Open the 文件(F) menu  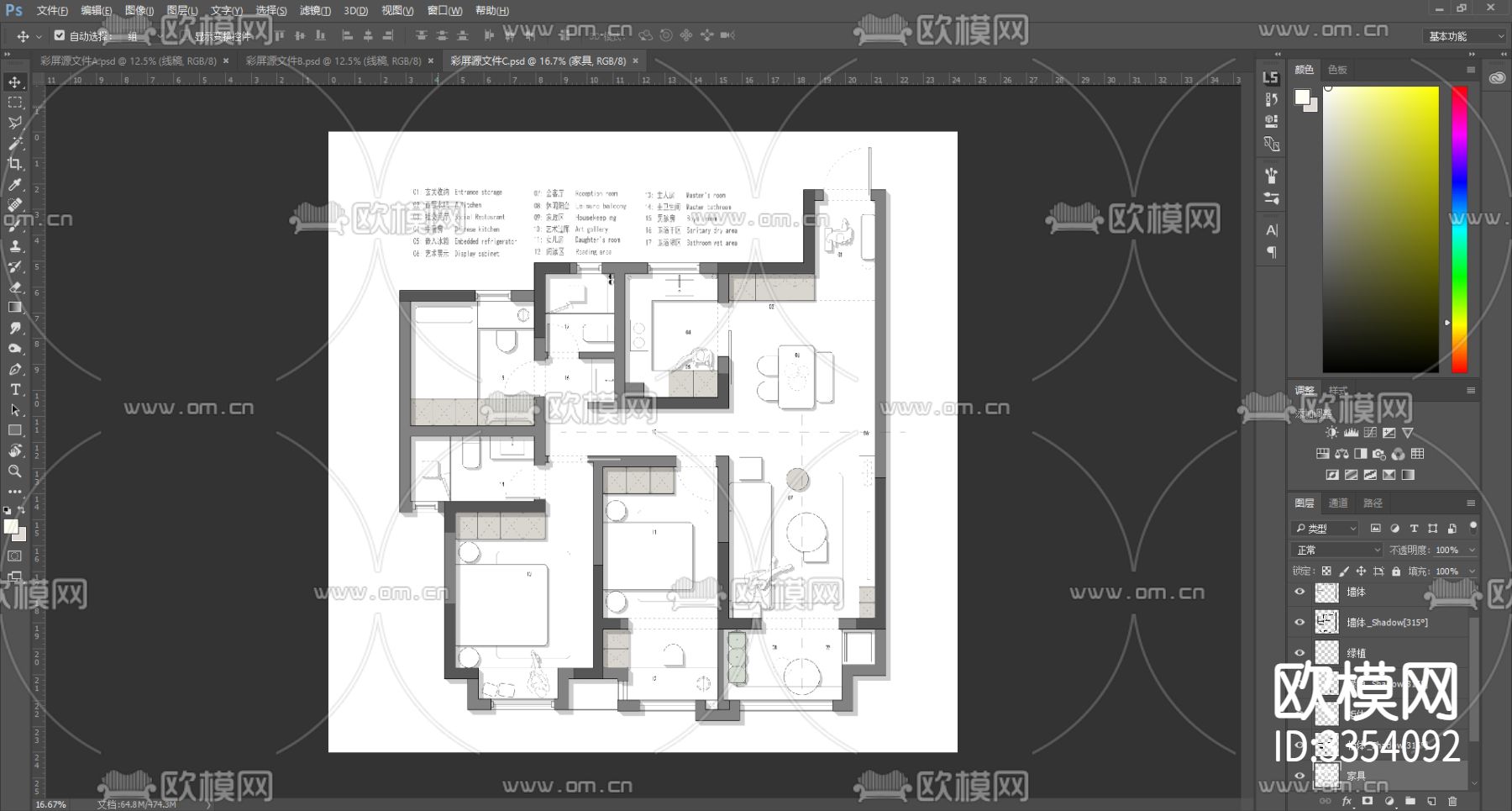(52, 11)
